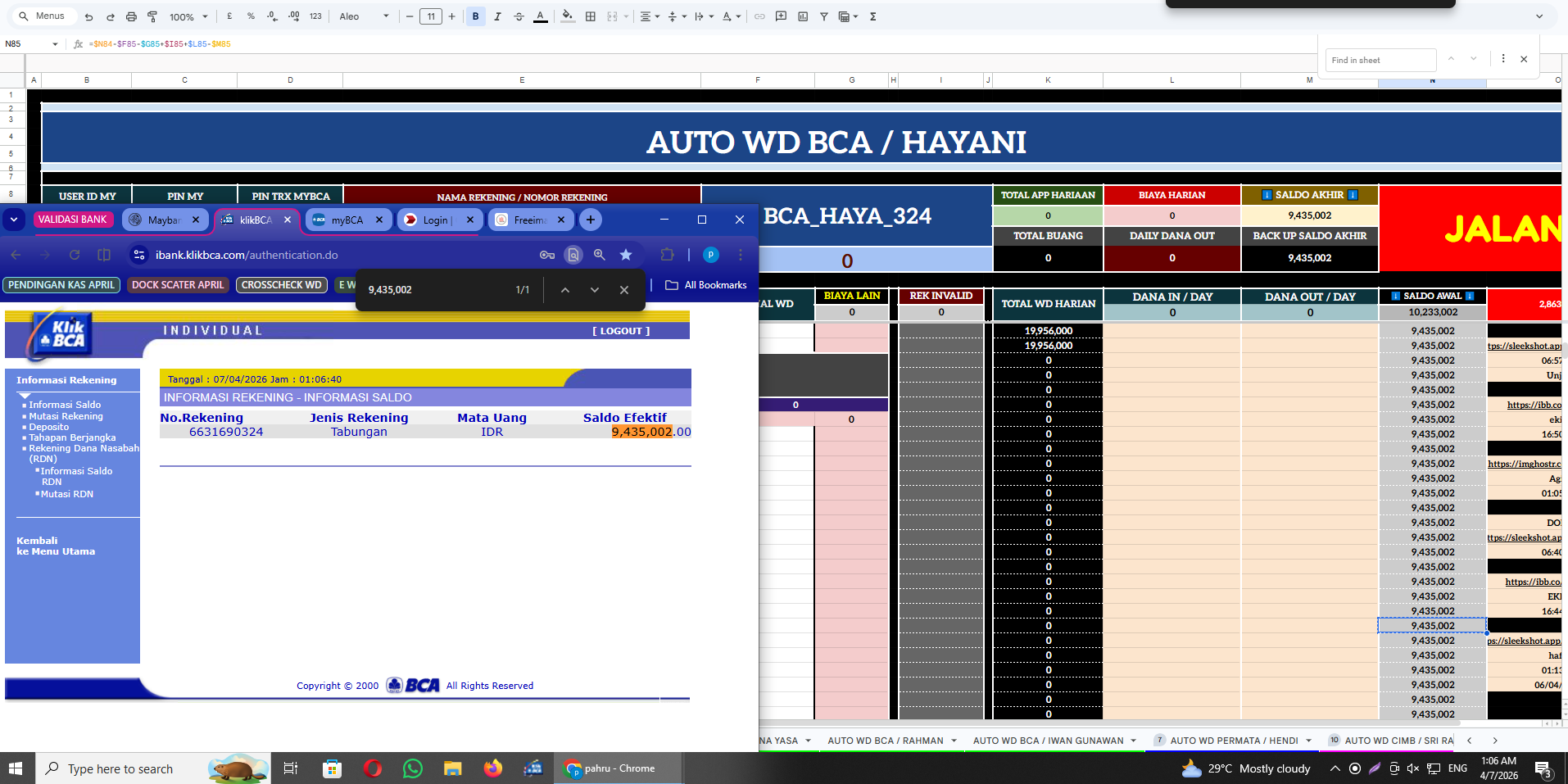This screenshot has width=1568, height=784.
Task: Open the PENDINGAN KAS APRIL bookmark
Action: 61,285
